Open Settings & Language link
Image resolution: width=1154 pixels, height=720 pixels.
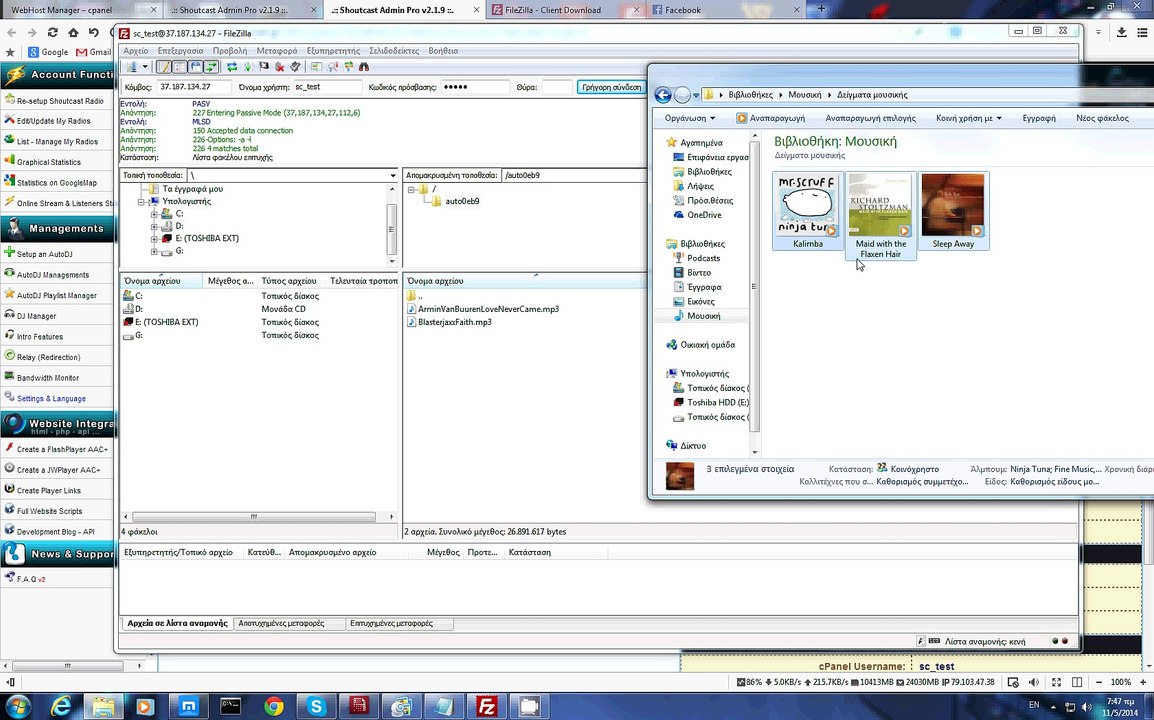pyautogui.click(x=51, y=398)
